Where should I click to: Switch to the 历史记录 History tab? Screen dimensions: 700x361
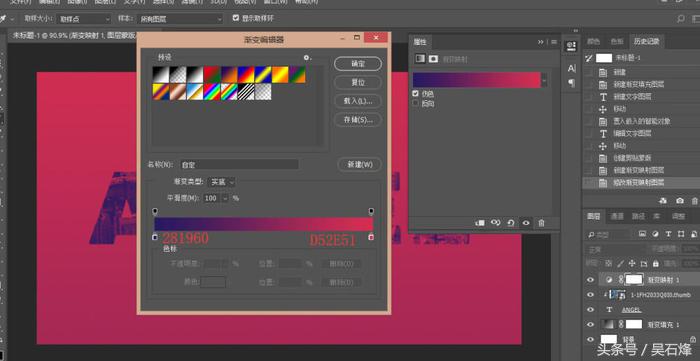click(x=647, y=41)
